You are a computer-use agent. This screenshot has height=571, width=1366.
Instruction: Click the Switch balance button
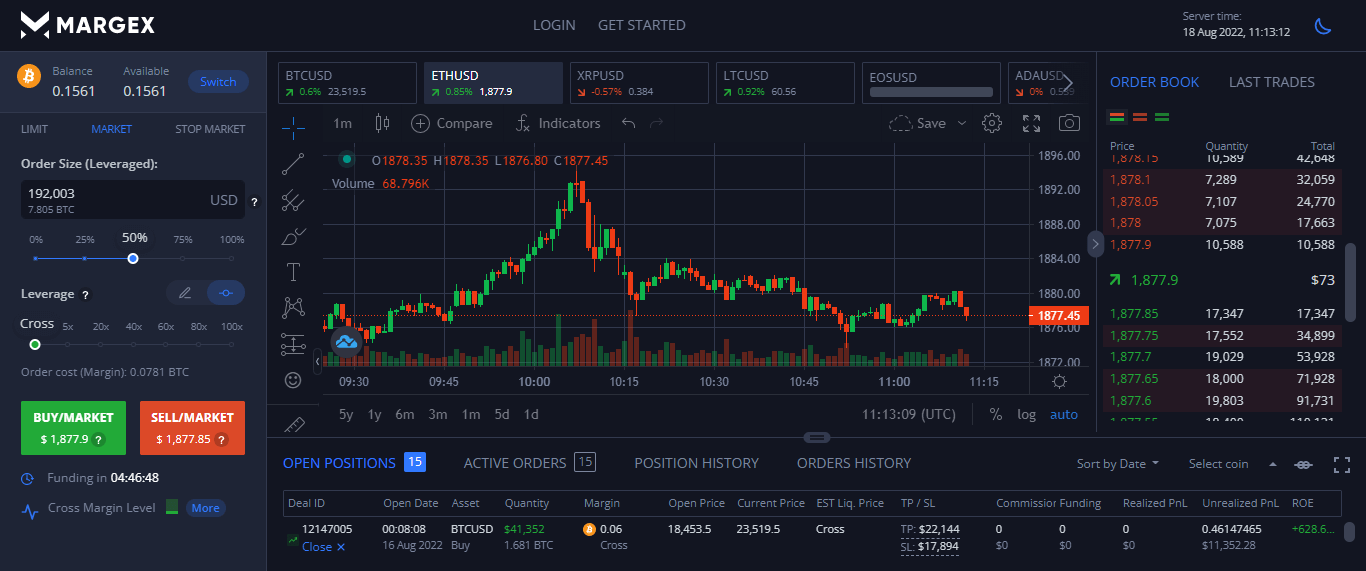pyautogui.click(x=218, y=82)
